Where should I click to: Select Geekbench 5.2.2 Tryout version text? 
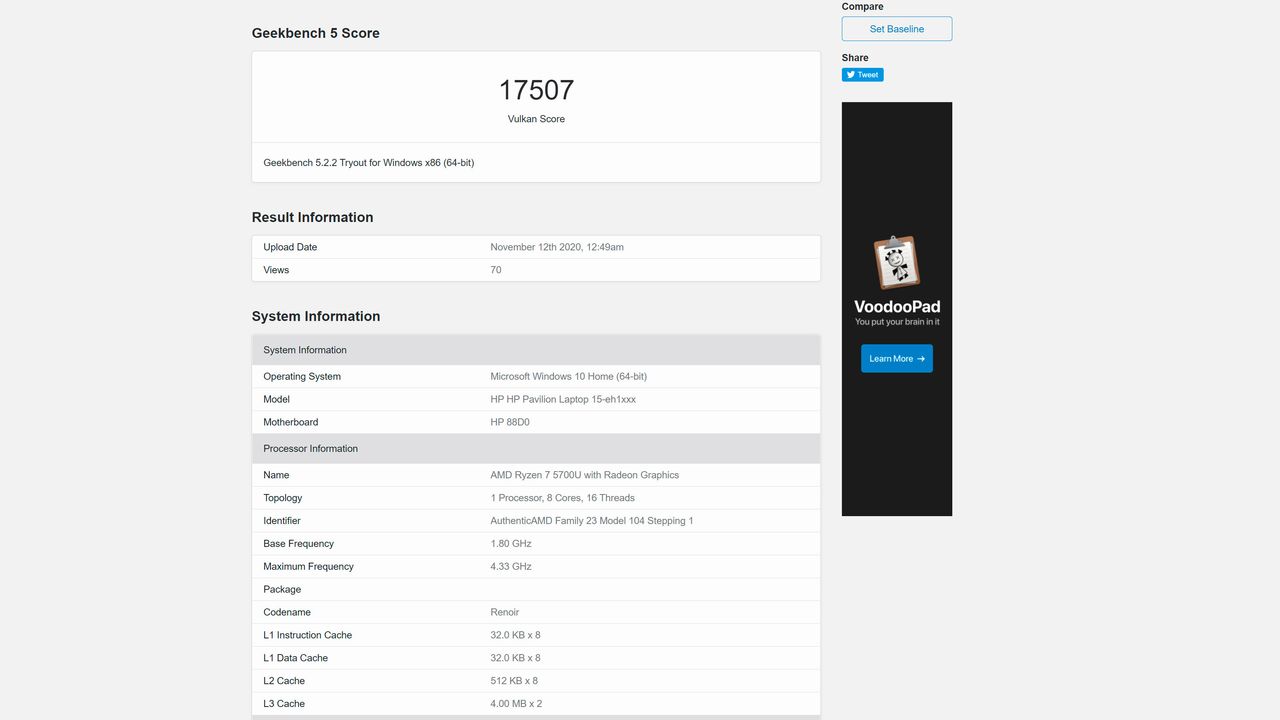368,162
